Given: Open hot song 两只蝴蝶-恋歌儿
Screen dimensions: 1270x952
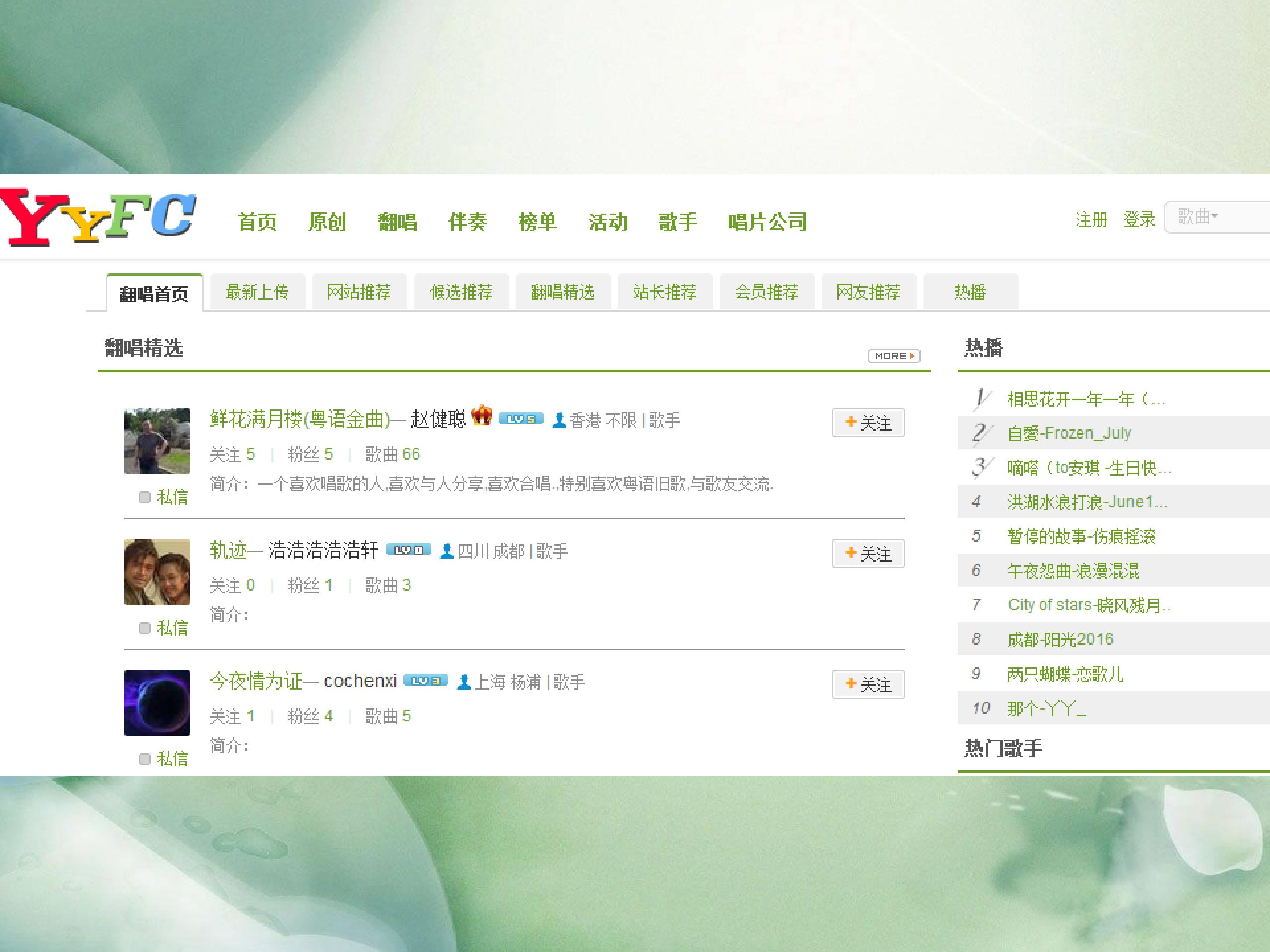Looking at the screenshot, I should pos(1065,674).
